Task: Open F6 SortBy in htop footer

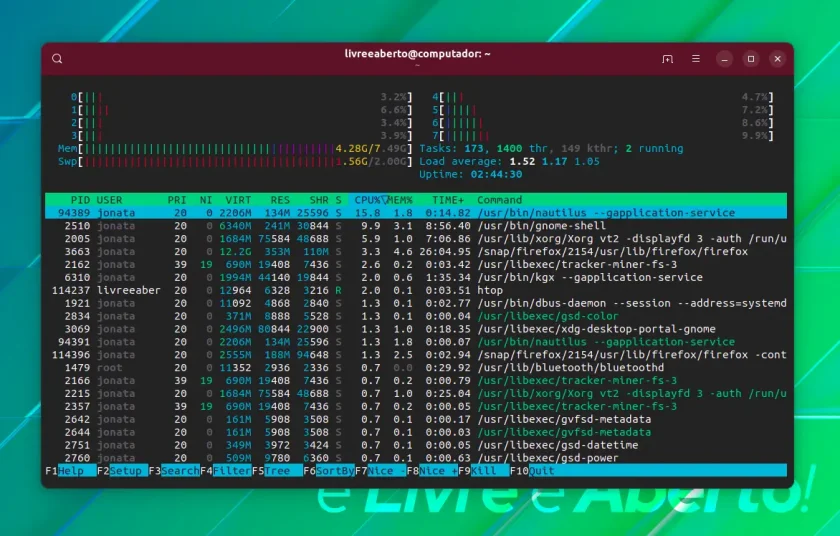Action: [329, 471]
